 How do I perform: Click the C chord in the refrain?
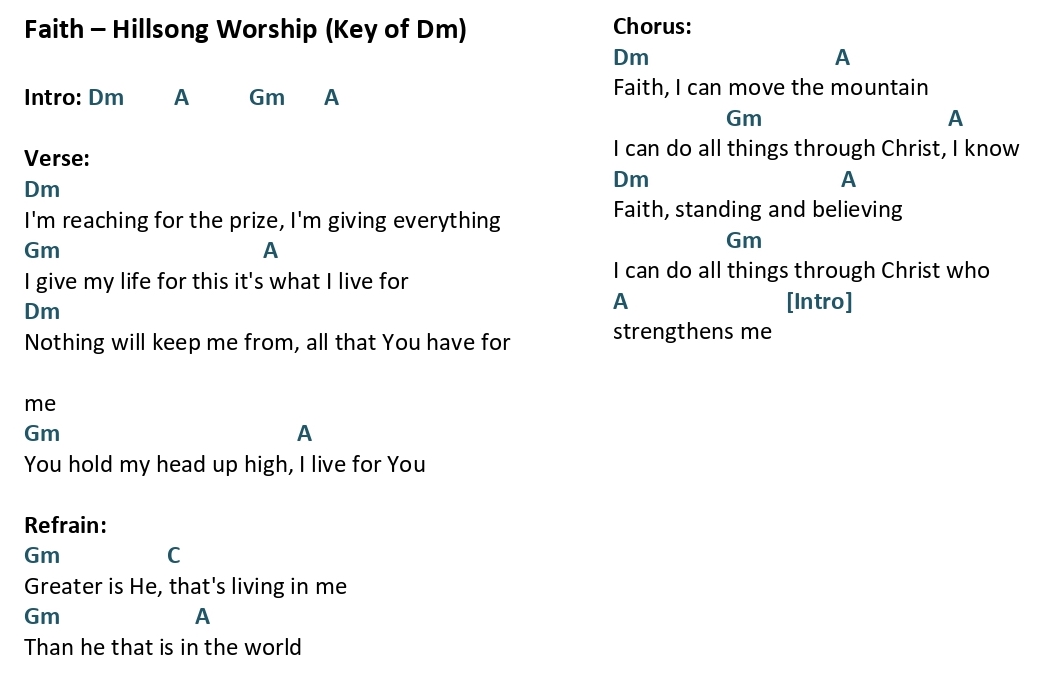[174, 556]
